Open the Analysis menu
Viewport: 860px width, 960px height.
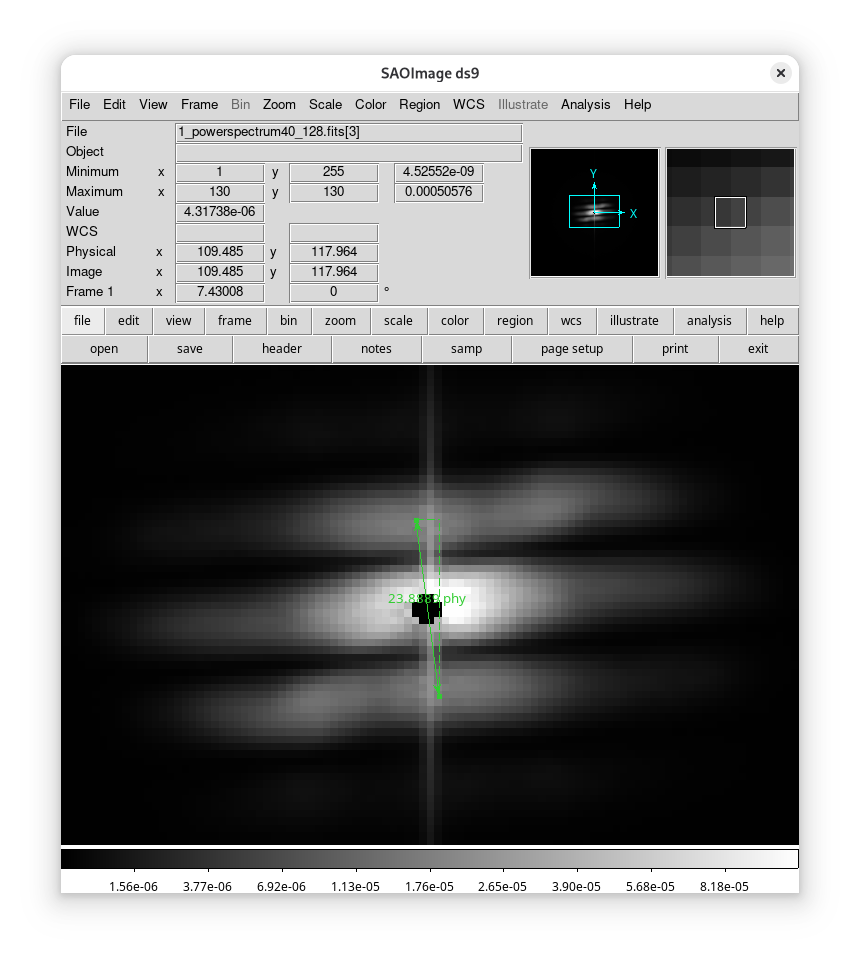(585, 104)
